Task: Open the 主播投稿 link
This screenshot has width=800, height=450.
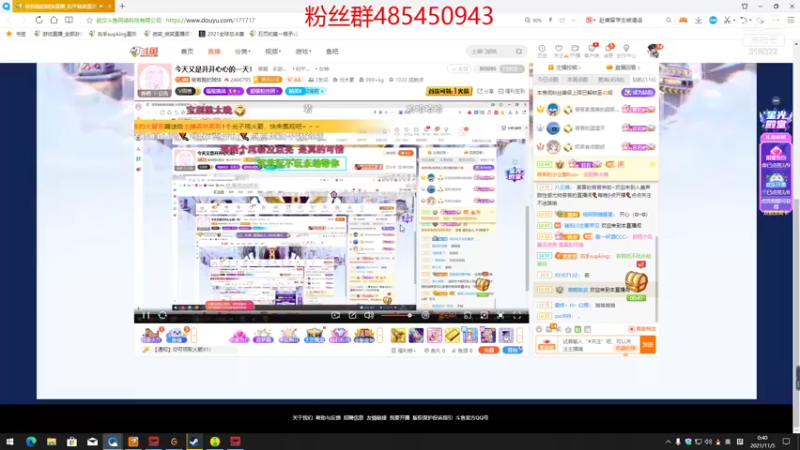Action: pos(565,67)
